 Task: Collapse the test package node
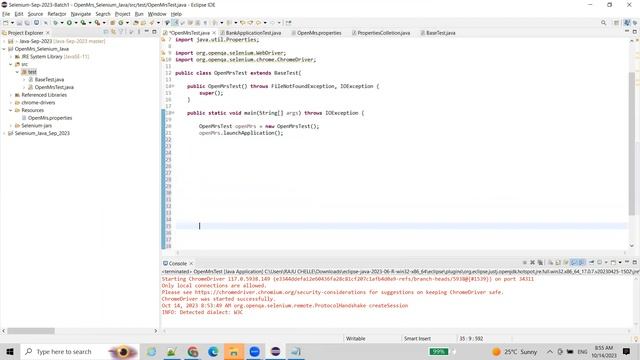(17, 72)
